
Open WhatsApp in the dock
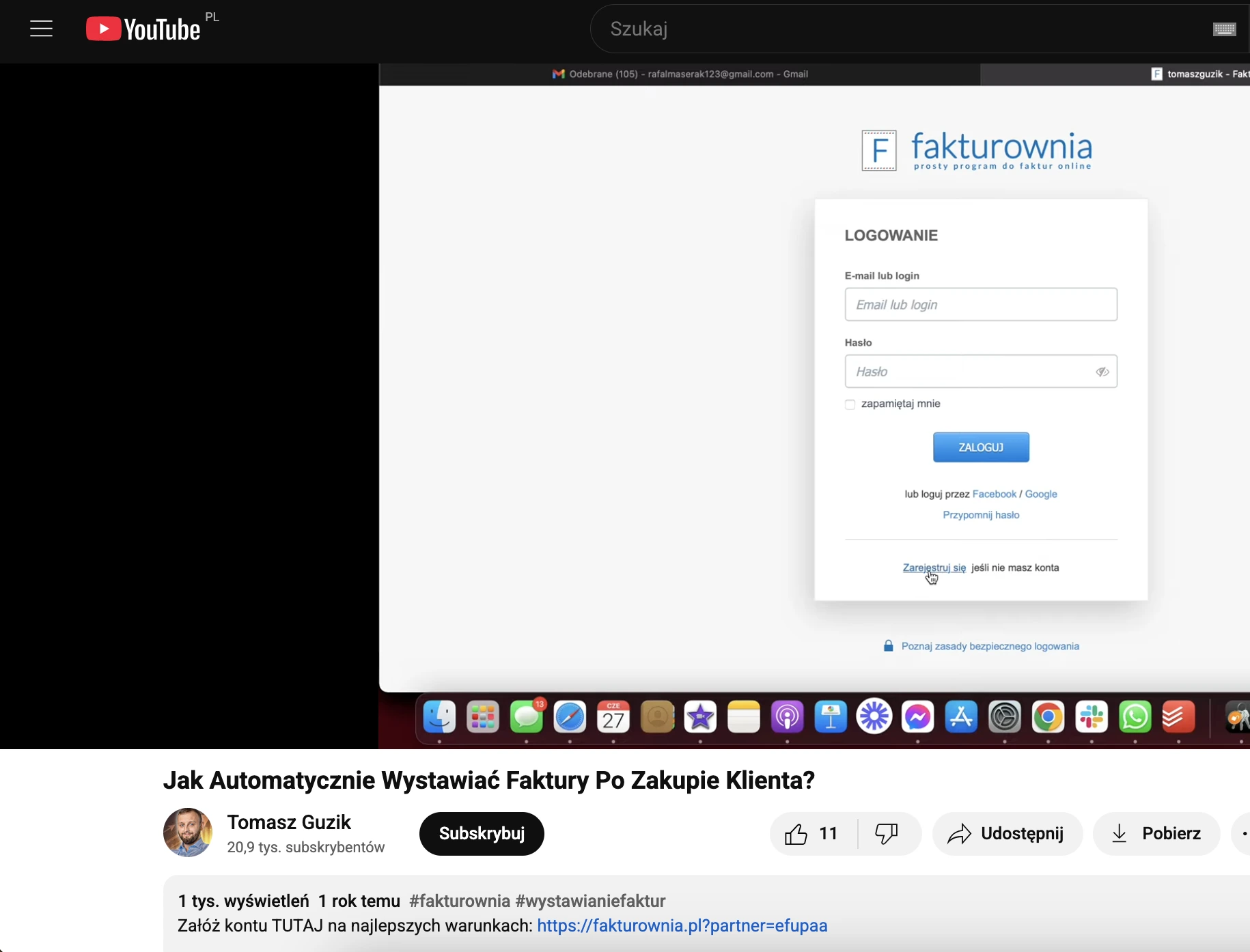[x=1135, y=718]
